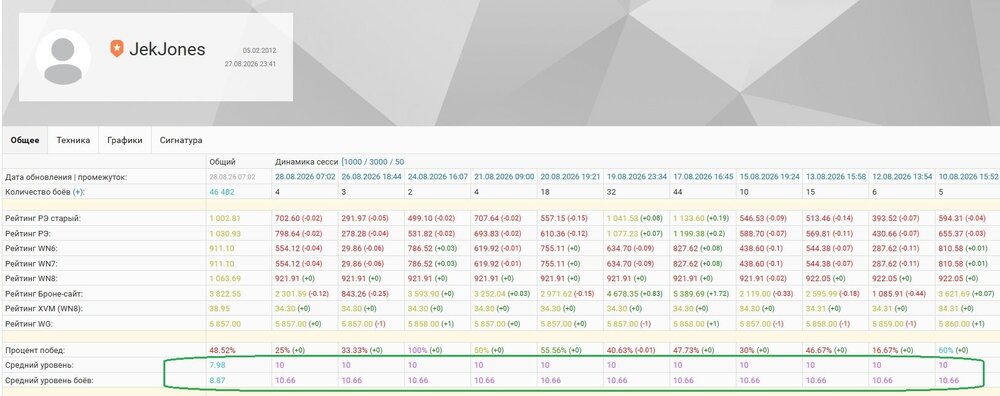
Task: Click the battle count cell 44
Action: pos(677,192)
